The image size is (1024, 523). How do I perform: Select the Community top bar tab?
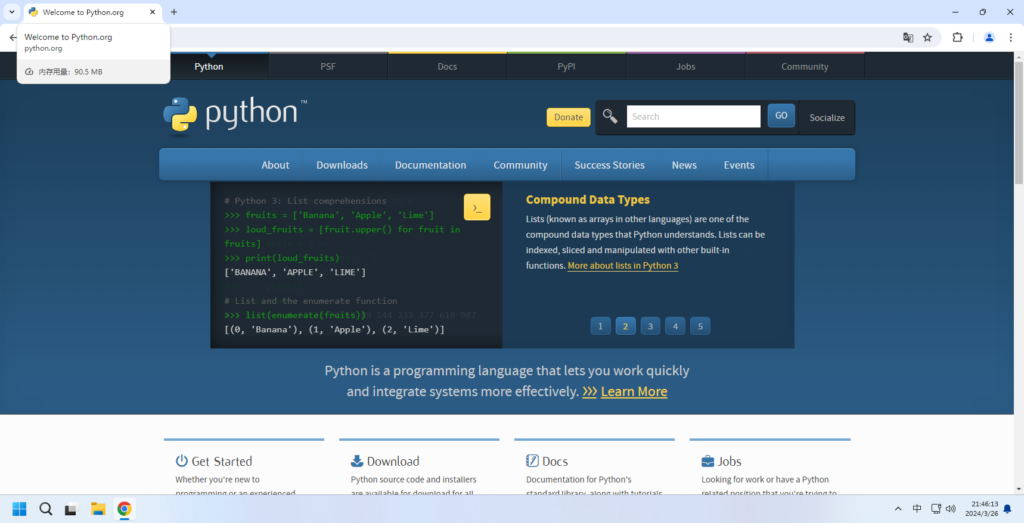(805, 67)
